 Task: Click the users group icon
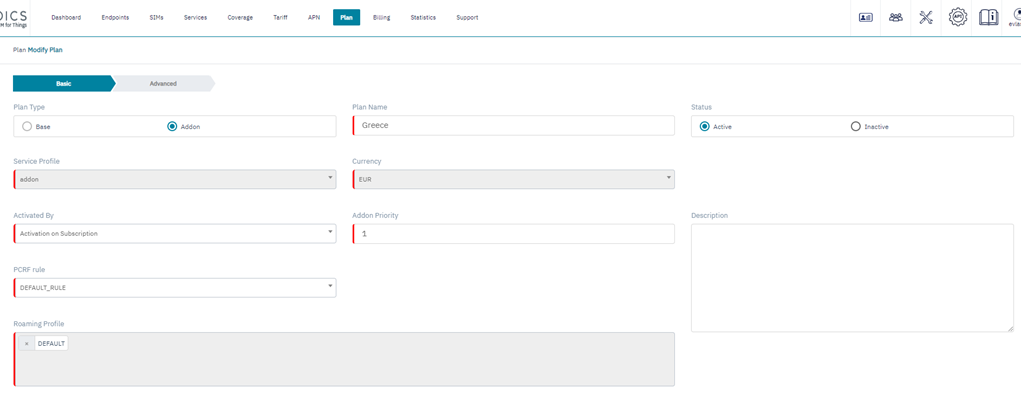[x=896, y=17]
